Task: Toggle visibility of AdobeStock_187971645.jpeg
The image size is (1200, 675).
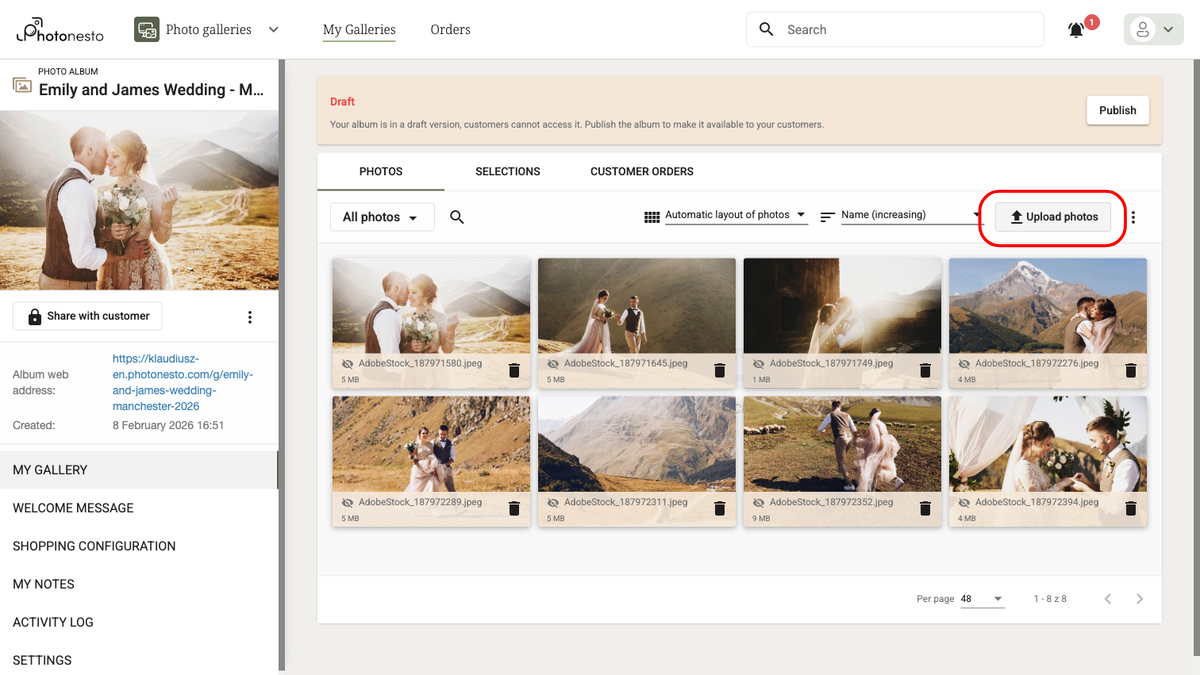Action: (551, 364)
